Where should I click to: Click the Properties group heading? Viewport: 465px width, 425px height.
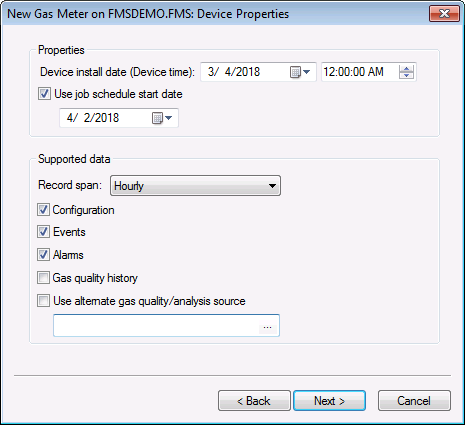pos(61,50)
